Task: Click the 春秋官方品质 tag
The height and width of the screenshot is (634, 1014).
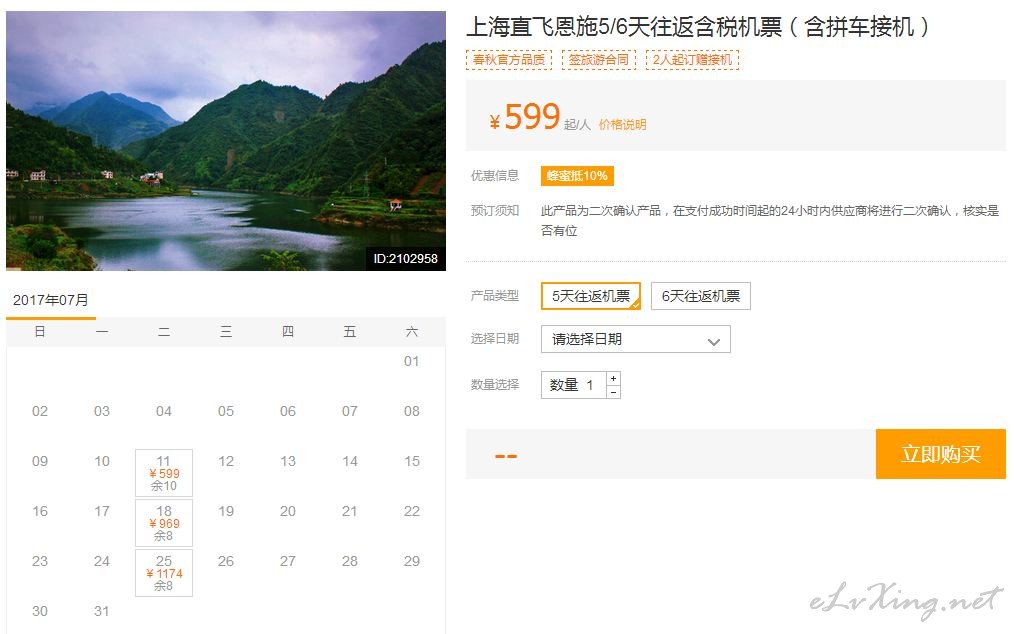Action: 509,60
